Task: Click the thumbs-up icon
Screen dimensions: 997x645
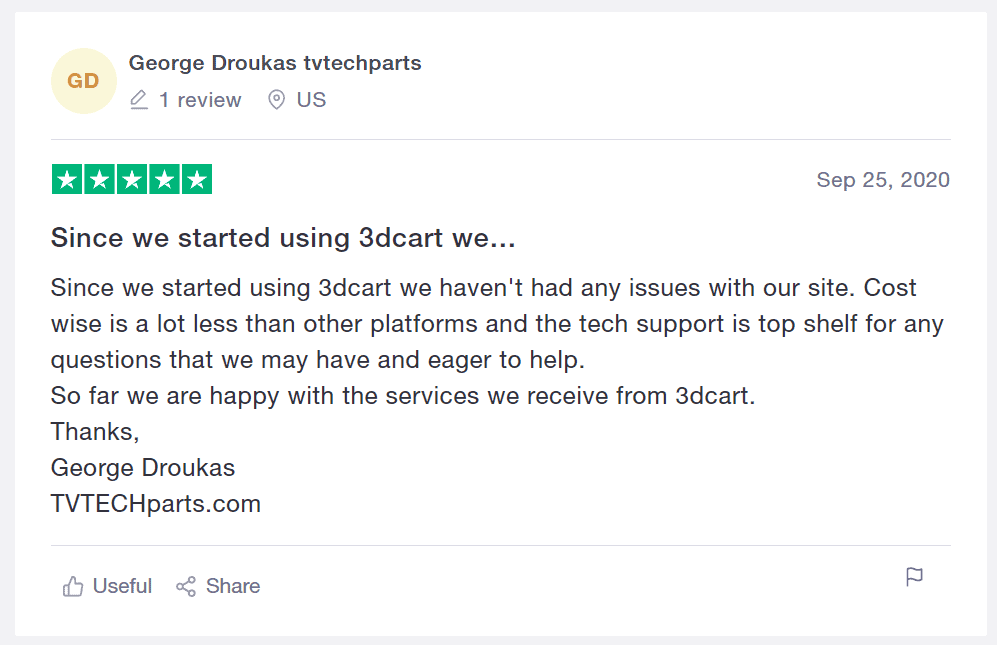Action: (72, 586)
